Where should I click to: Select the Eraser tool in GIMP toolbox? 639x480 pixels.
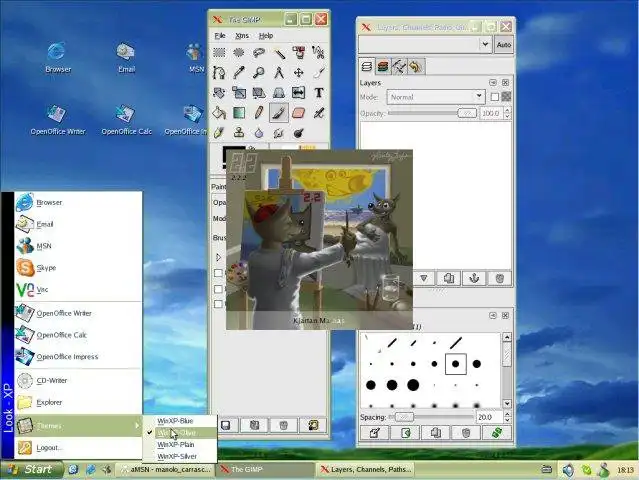(x=299, y=112)
